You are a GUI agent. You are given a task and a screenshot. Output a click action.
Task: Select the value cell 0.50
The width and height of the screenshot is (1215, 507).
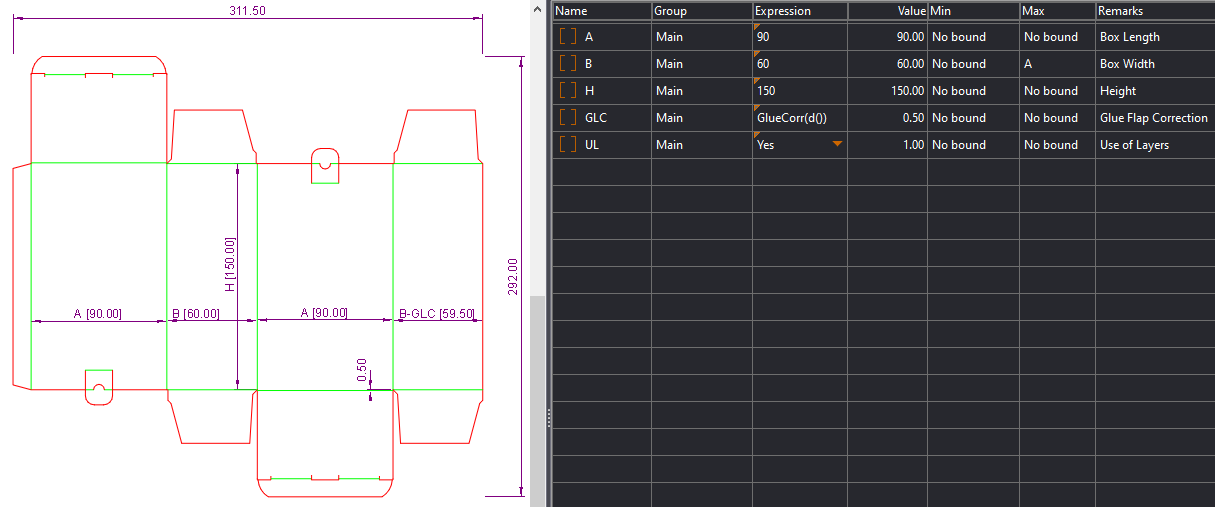tap(887, 118)
